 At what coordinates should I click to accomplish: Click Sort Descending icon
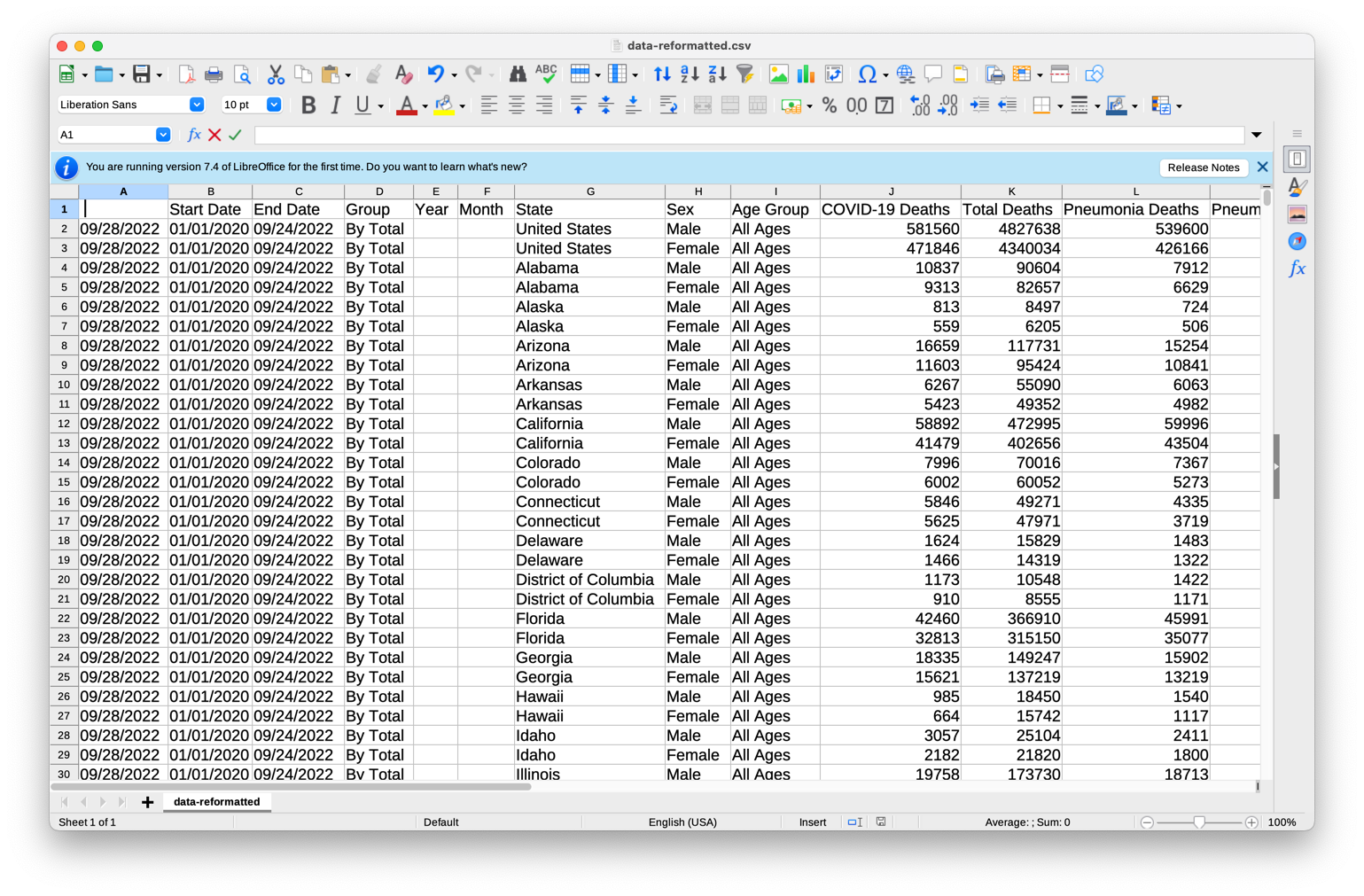point(717,74)
